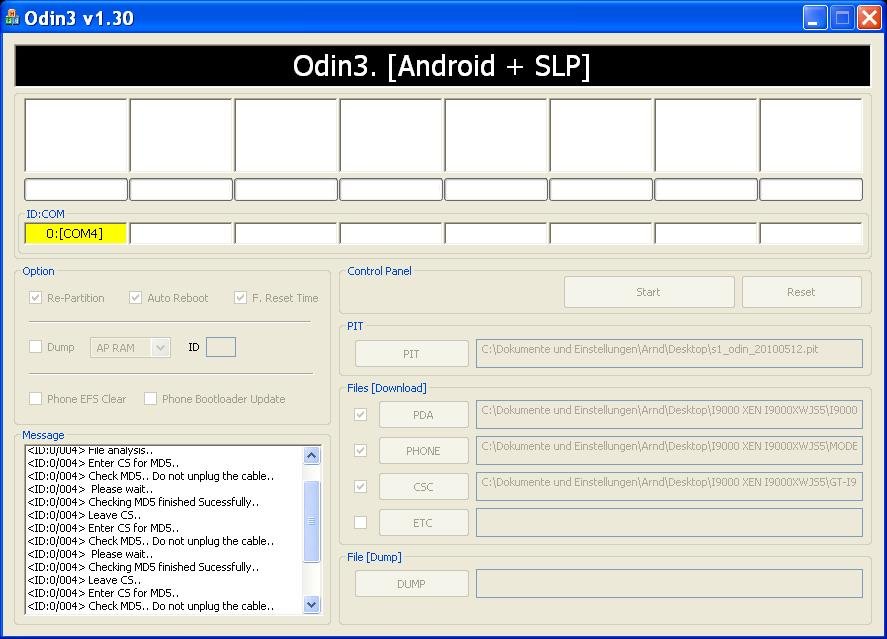Tick the checkbox beside the ETC button

[360, 523]
